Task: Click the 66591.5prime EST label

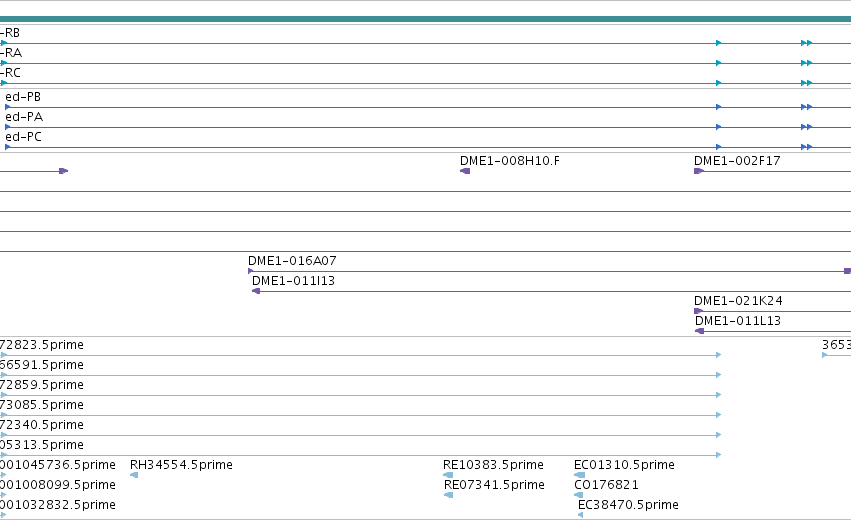Action: pyautogui.click(x=42, y=365)
